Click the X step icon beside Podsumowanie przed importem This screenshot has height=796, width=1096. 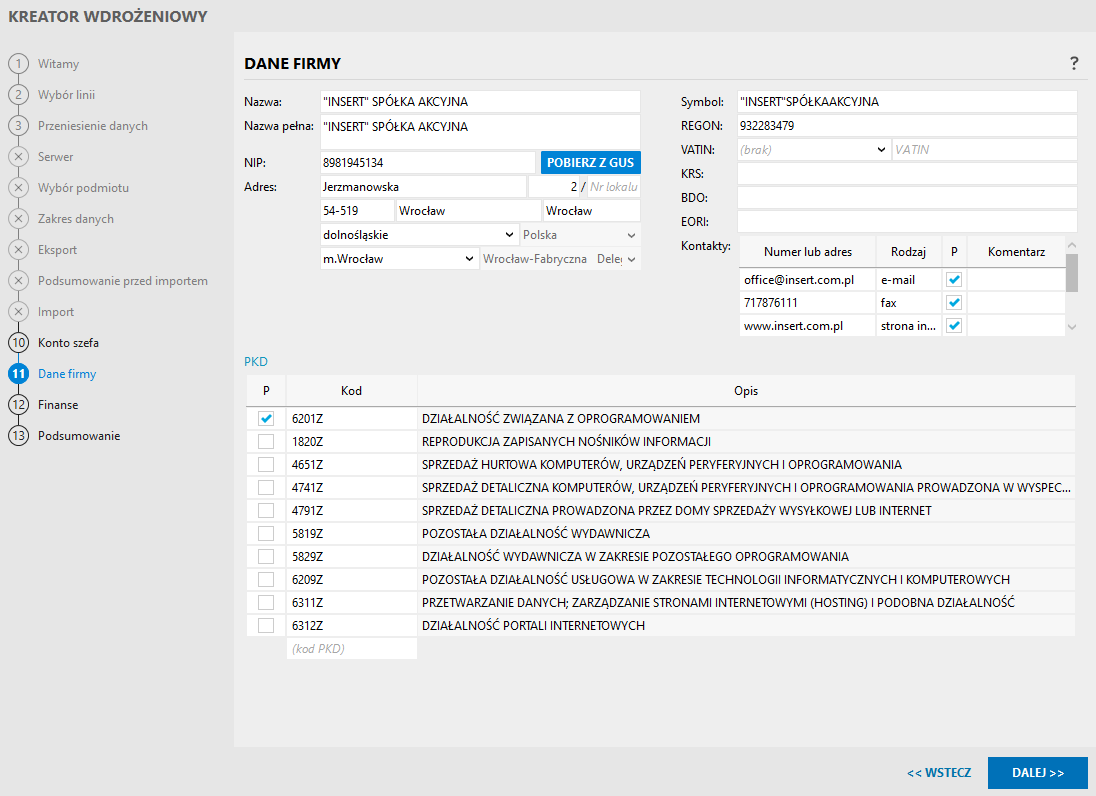[x=19, y=280]
